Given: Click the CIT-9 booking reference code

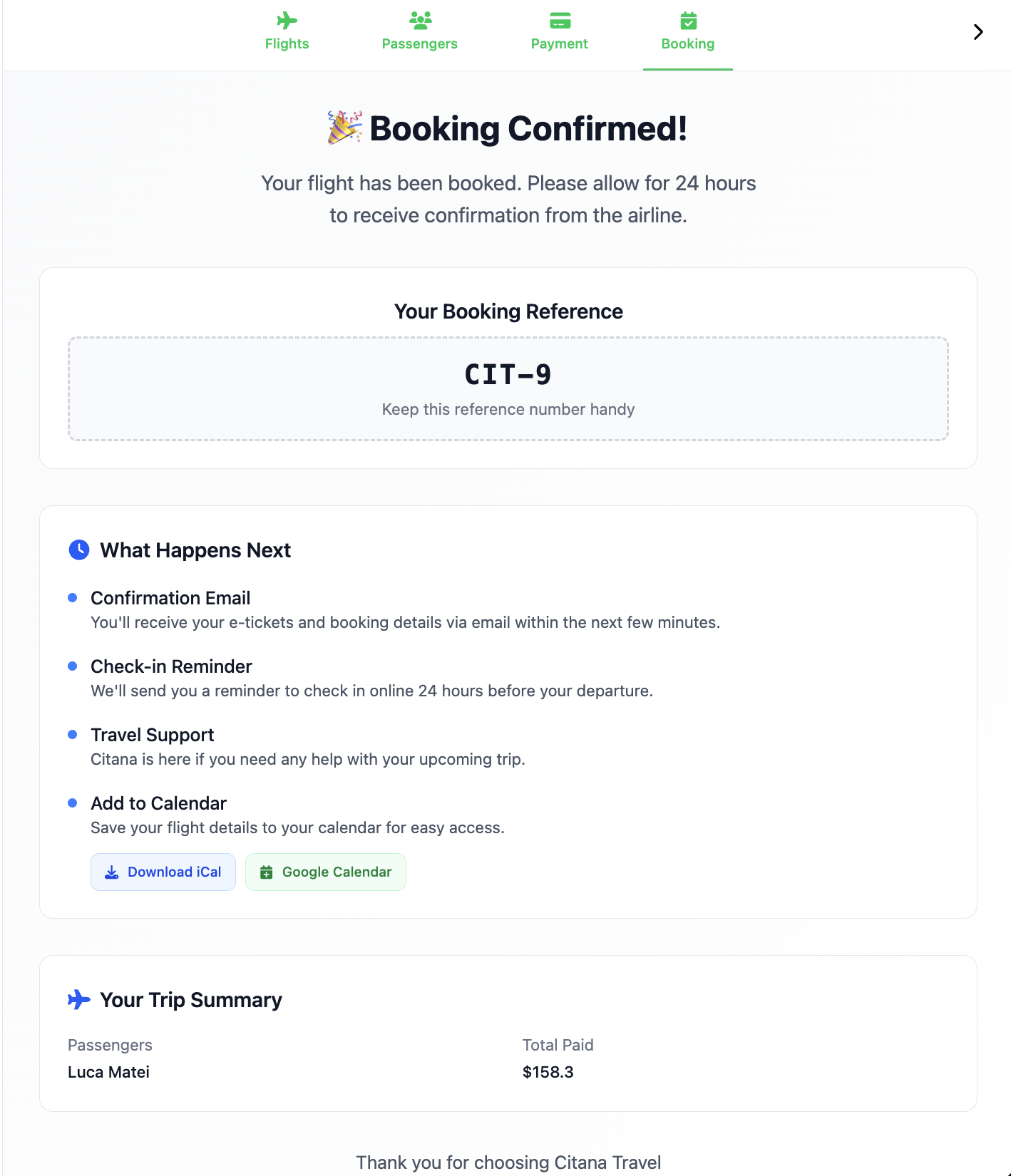Looking at the screenshot, I should pyautogui.click(x=508, y=375).
